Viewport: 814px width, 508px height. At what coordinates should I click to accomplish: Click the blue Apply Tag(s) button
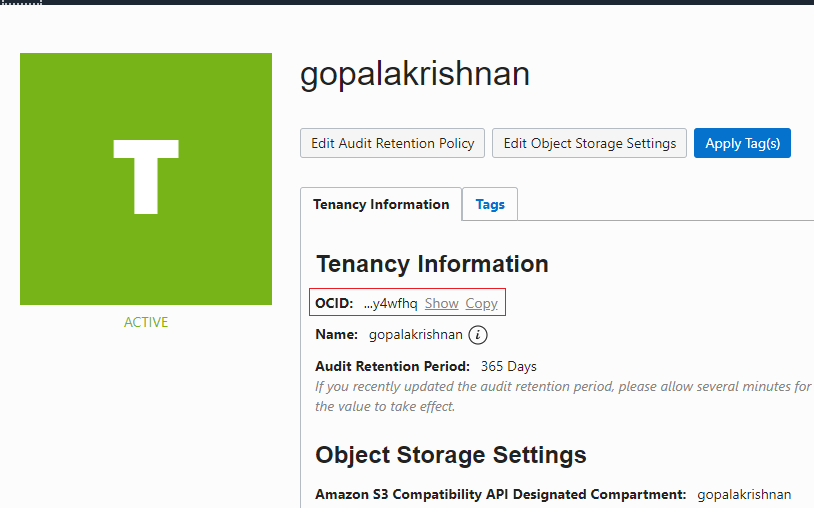[x=742, y=143]
